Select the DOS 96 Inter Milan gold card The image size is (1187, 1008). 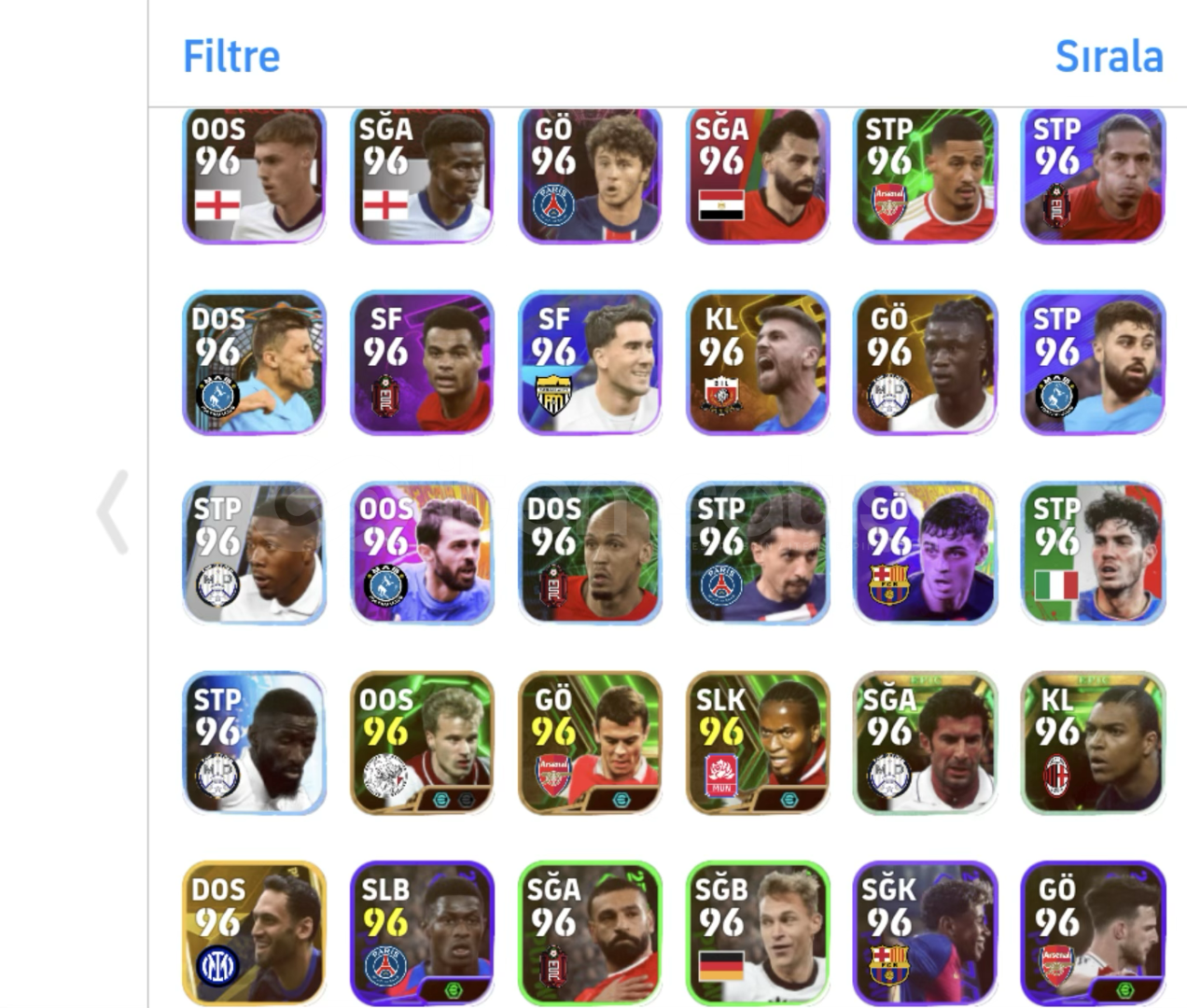[254, 933]
